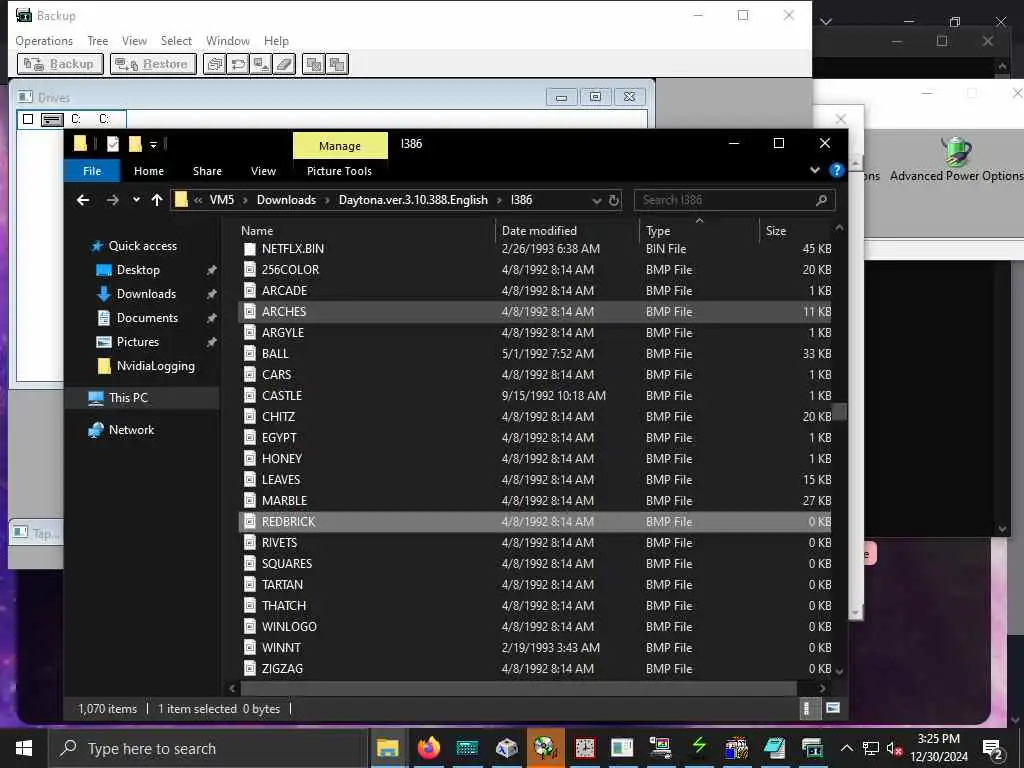The image size is (1024, 768).
Task: Open the Operations menu in Backup
Action: 44,40
